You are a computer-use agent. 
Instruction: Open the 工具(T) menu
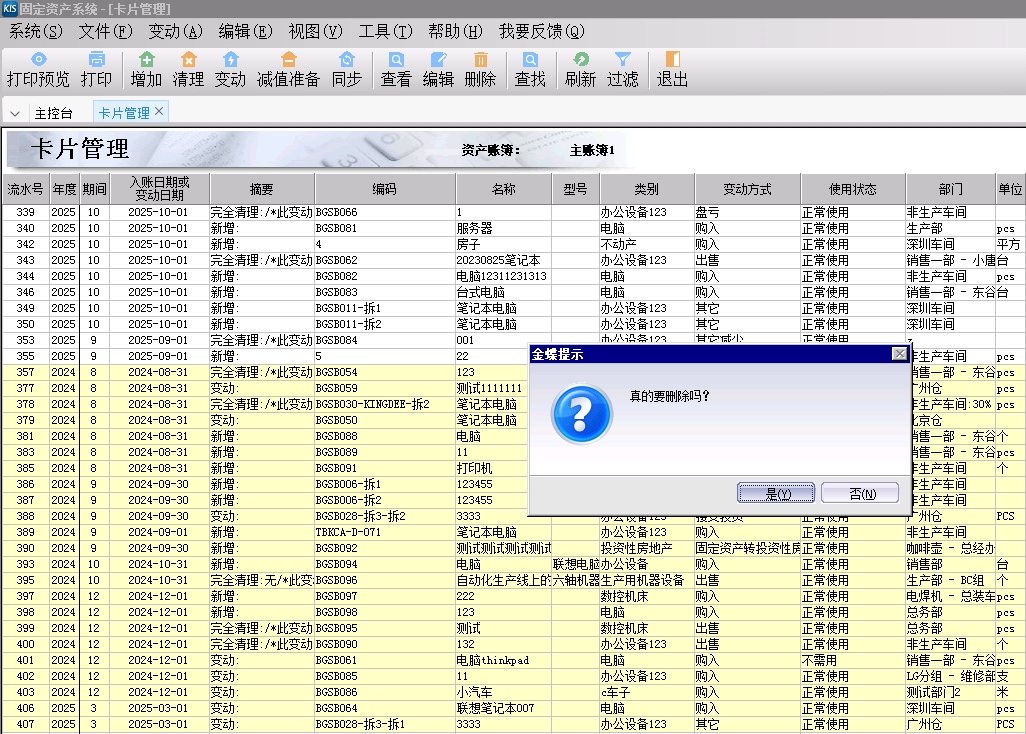click(x=385, y=31)
